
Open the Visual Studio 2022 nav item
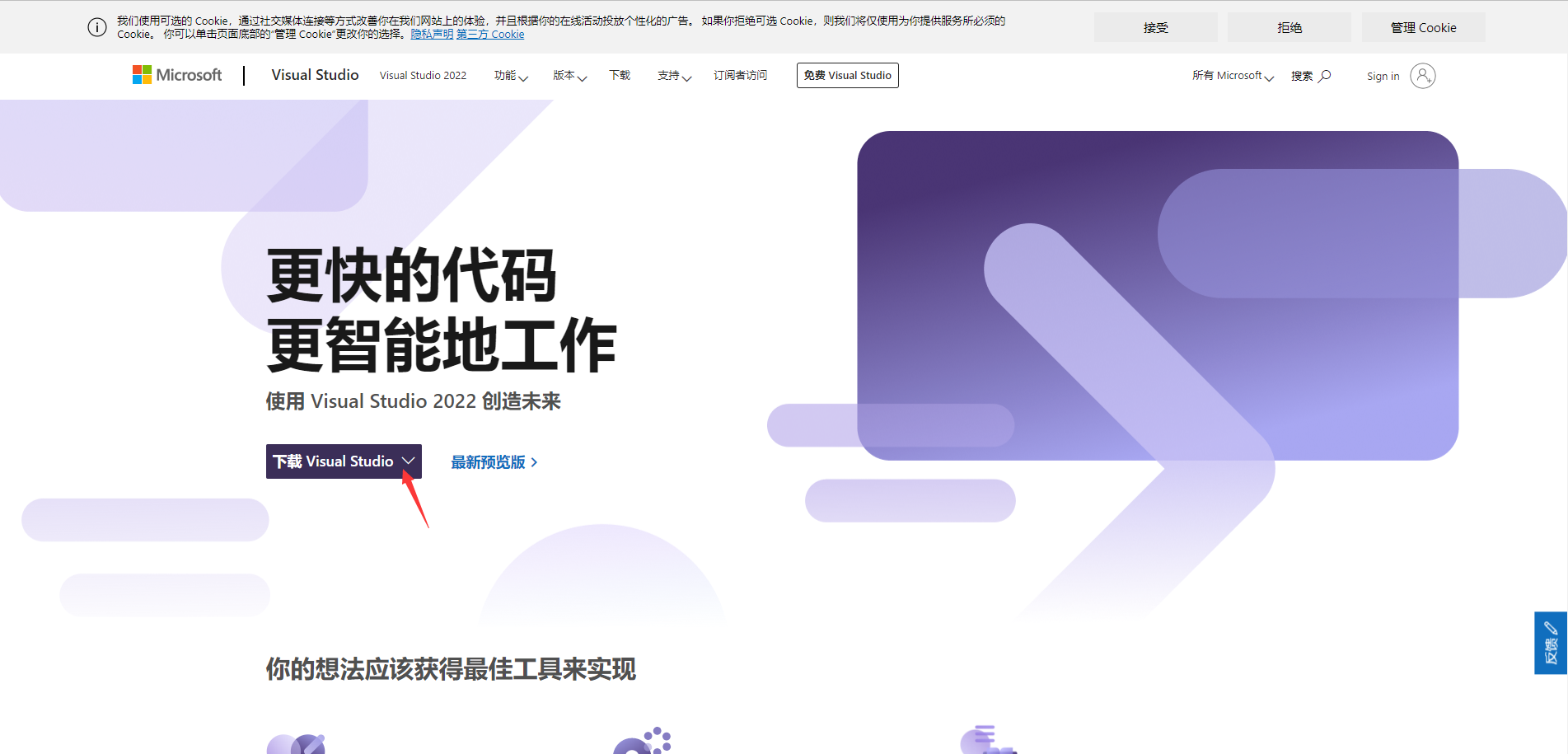[423, 76]
